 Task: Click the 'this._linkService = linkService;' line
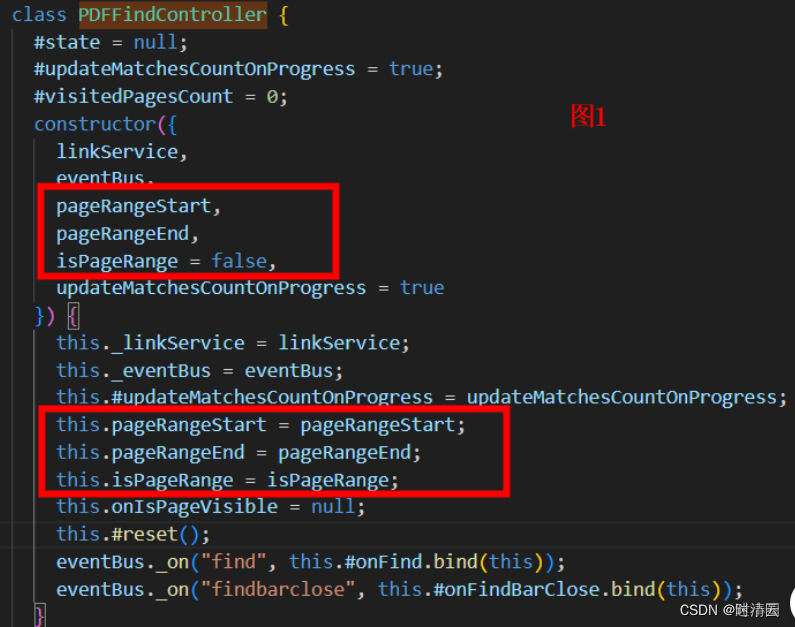click(x=233, y=343)
